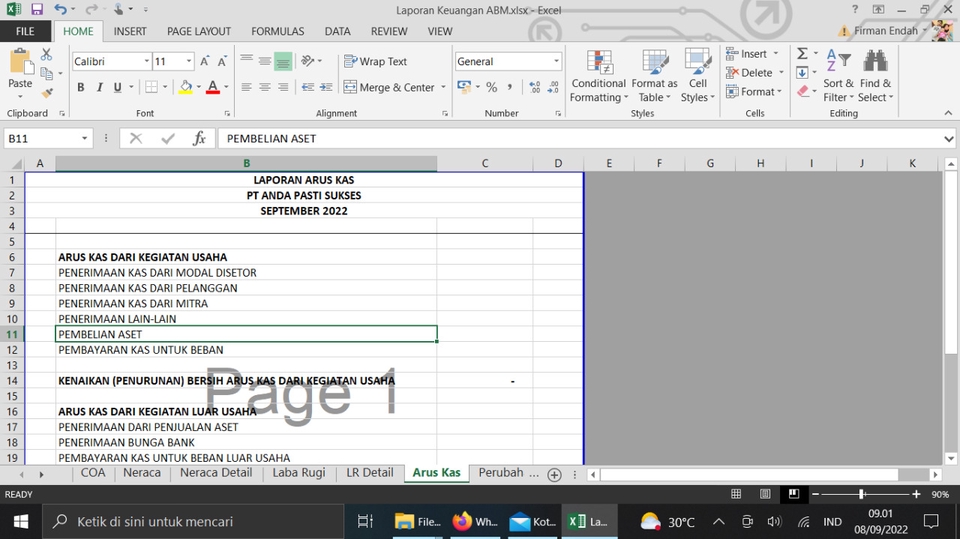Decrease font size with the smaller A icon
The image size is (960, 539).
pyautogui.click(x=222, y=61)
